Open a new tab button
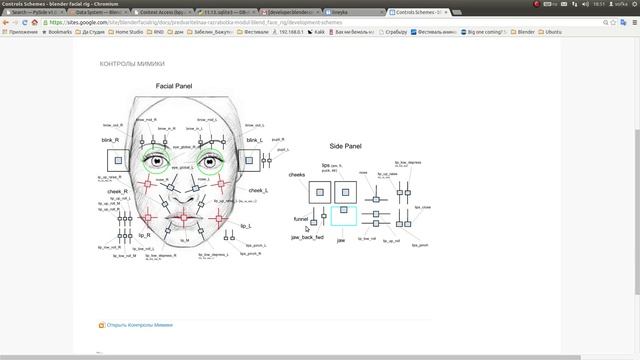This screenshot has height=360, width=640. (457, 12)
